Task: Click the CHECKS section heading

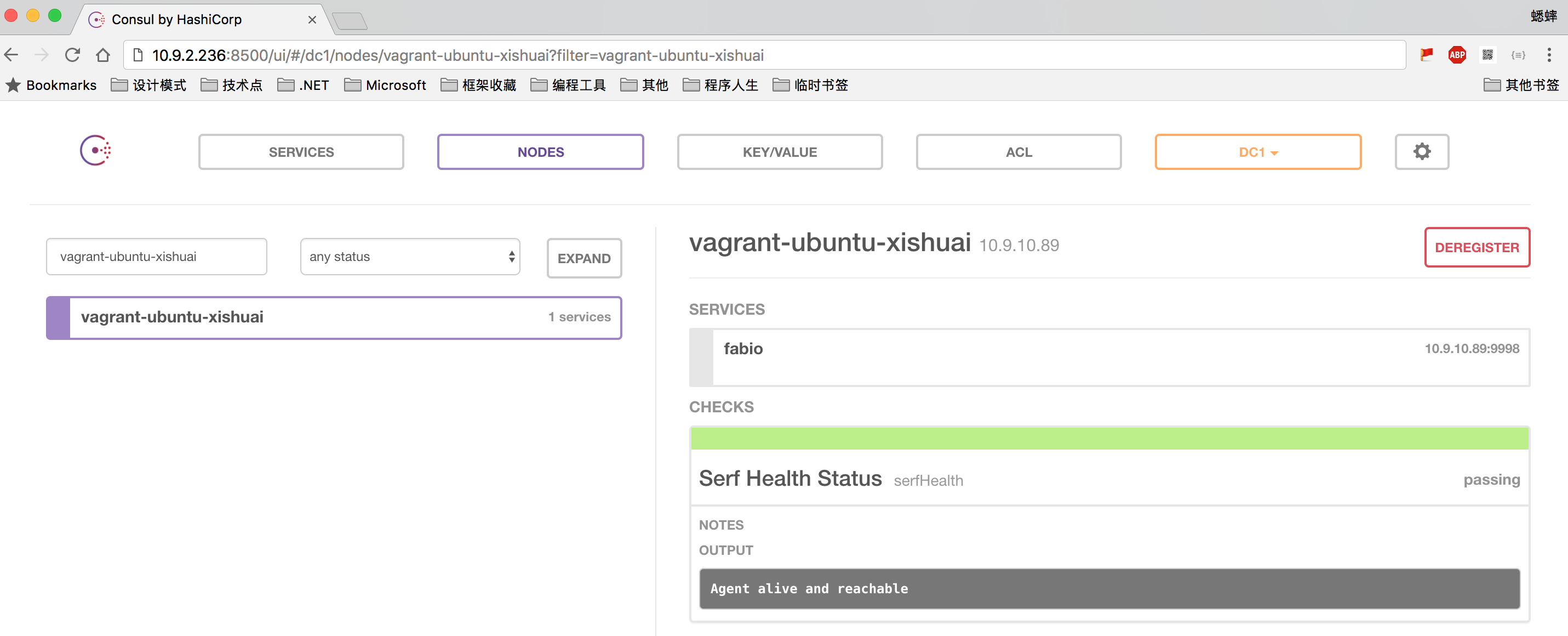Action: pos(722,407)
